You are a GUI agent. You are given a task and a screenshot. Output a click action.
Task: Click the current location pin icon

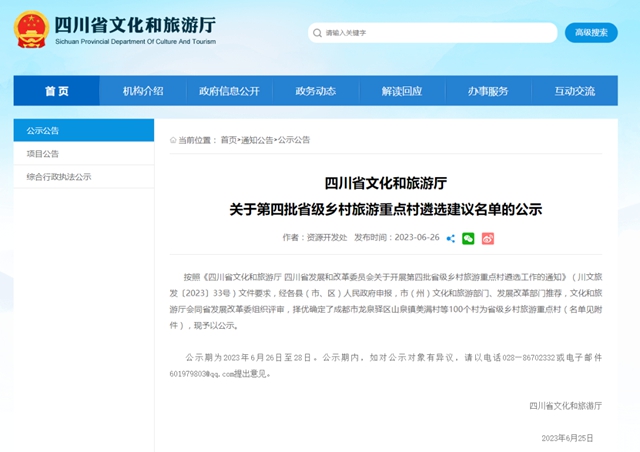click(172, 140)
